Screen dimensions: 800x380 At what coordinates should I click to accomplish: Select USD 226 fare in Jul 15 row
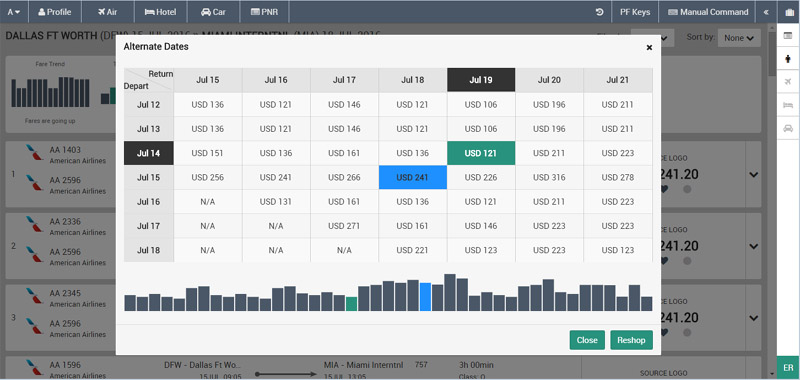click(x=481, y=178)
